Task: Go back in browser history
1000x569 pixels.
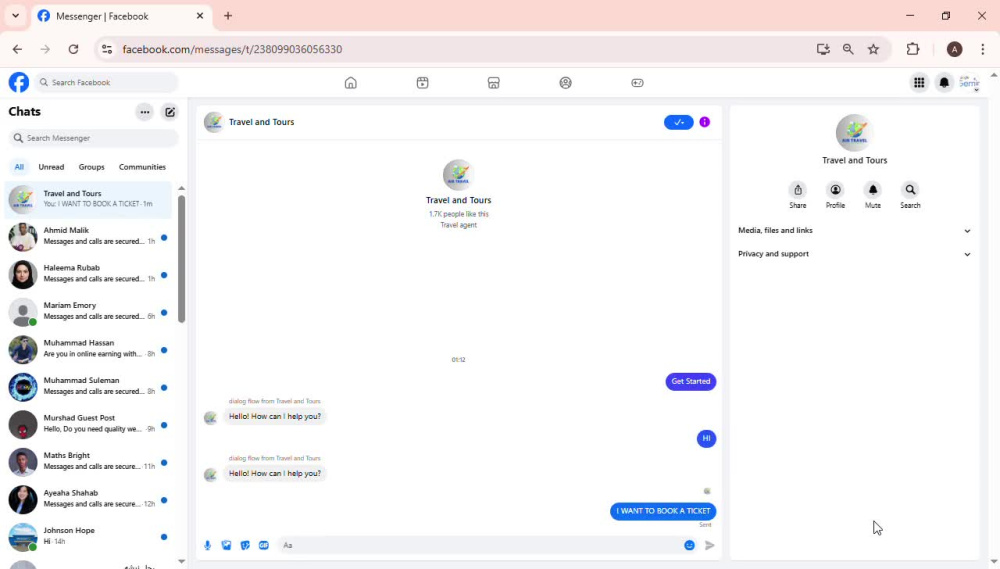Action: tap(17, 49)
